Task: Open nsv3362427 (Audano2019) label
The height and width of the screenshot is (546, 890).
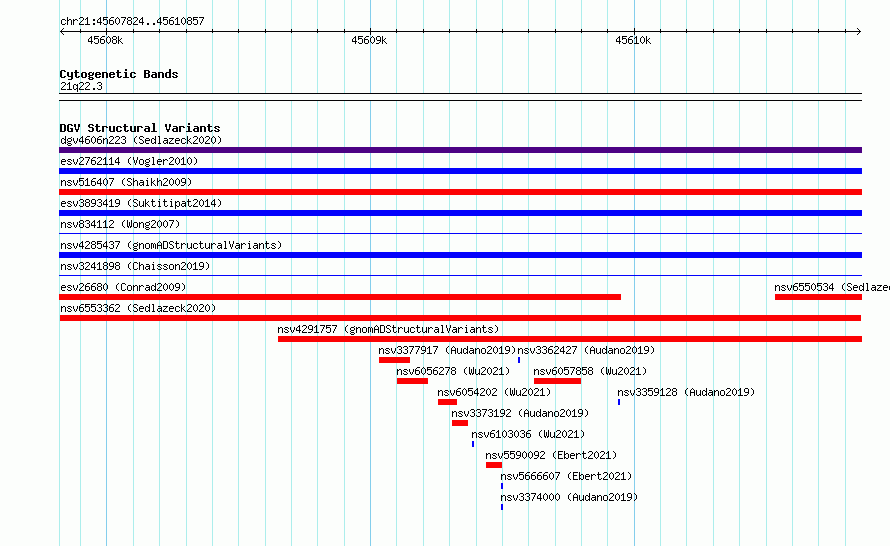Action: [x=586, y=350]
